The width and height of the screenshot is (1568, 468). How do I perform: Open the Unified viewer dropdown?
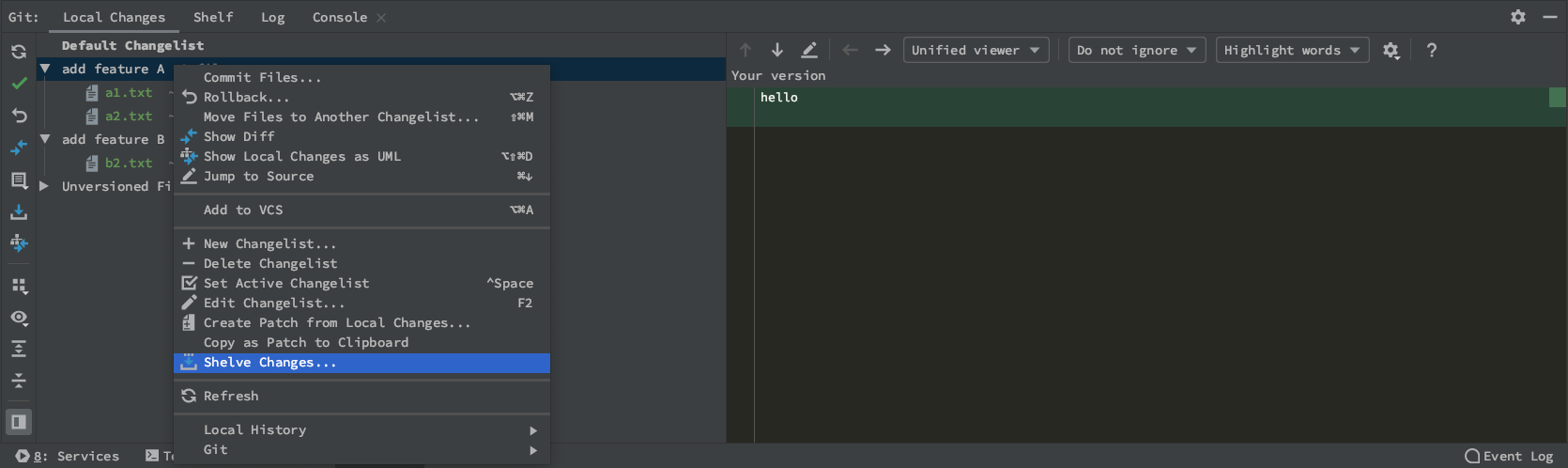976,50
